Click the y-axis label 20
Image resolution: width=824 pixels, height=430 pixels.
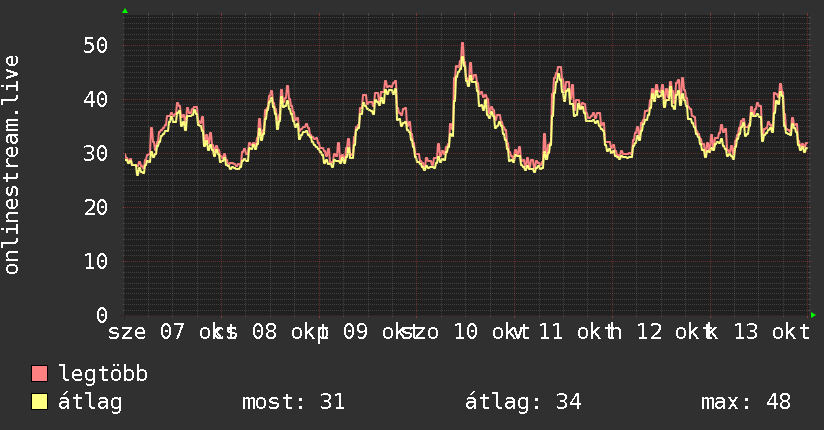coord(96,208)
